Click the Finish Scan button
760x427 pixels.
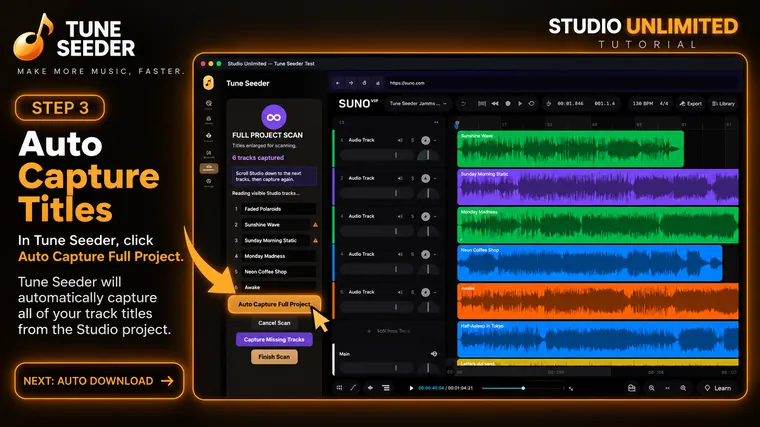274,357
